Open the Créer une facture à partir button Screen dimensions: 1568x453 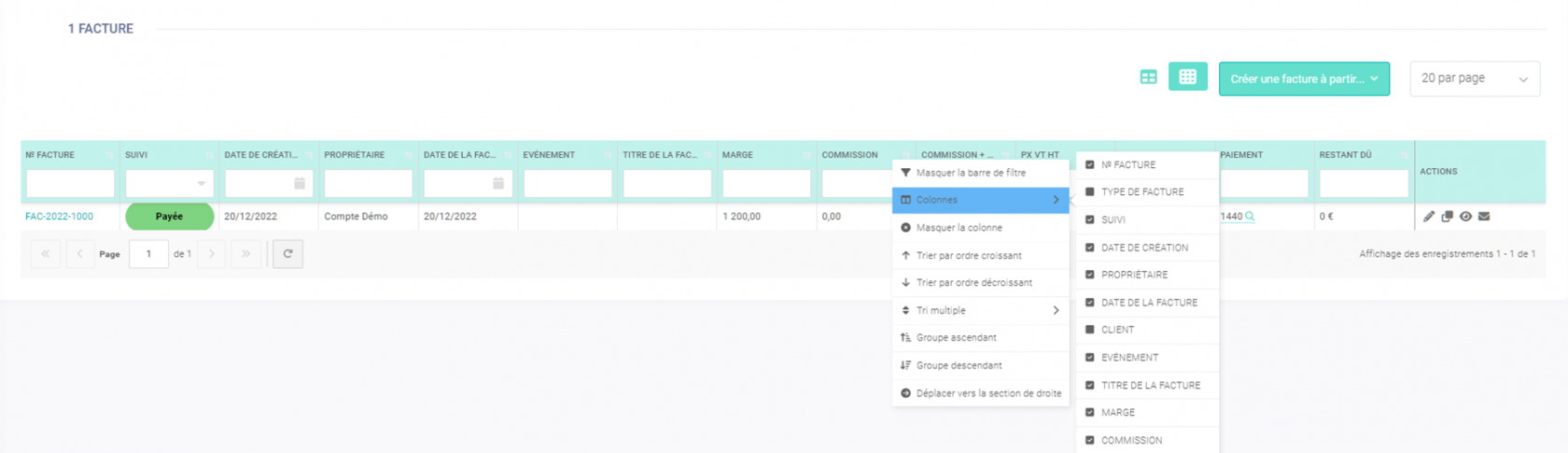point(1303,79)
